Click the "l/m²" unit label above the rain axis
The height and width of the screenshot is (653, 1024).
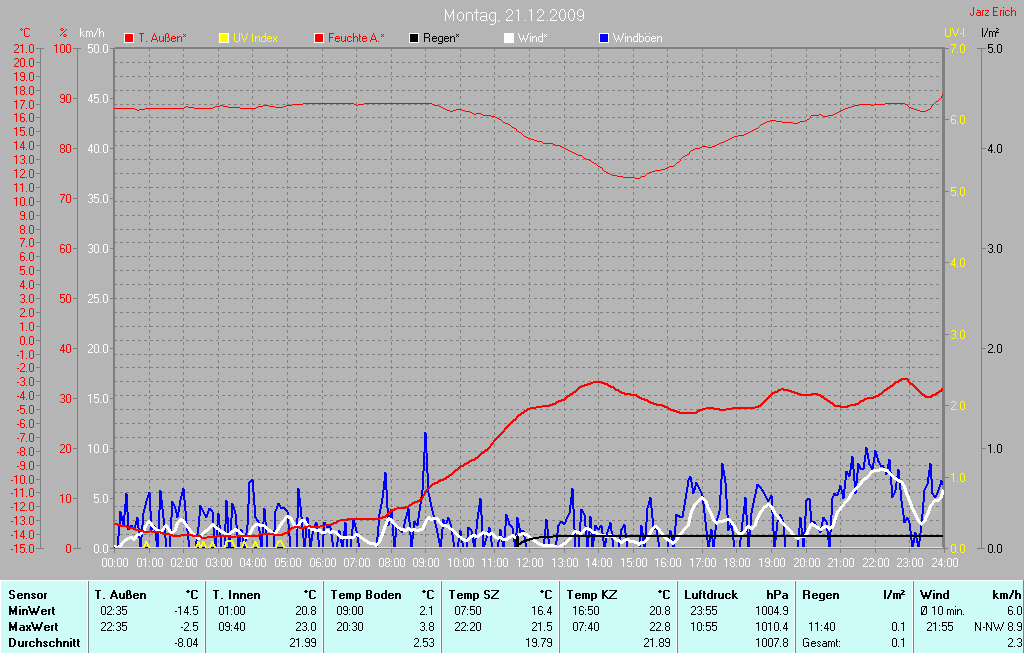coord(990,33)
